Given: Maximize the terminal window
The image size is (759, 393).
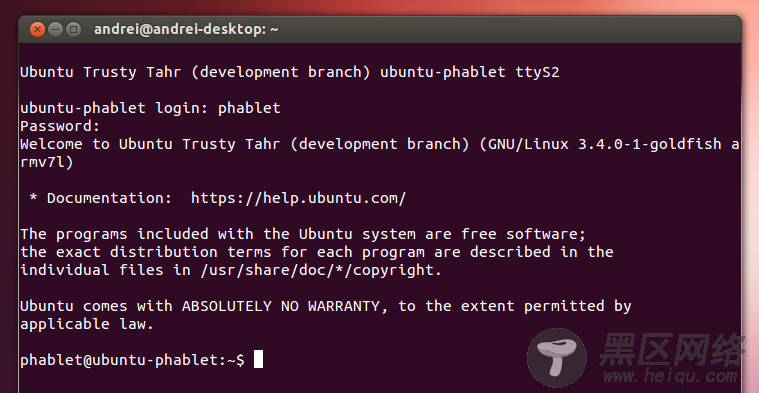Looking at the screenshot, I should click(73, 30).
